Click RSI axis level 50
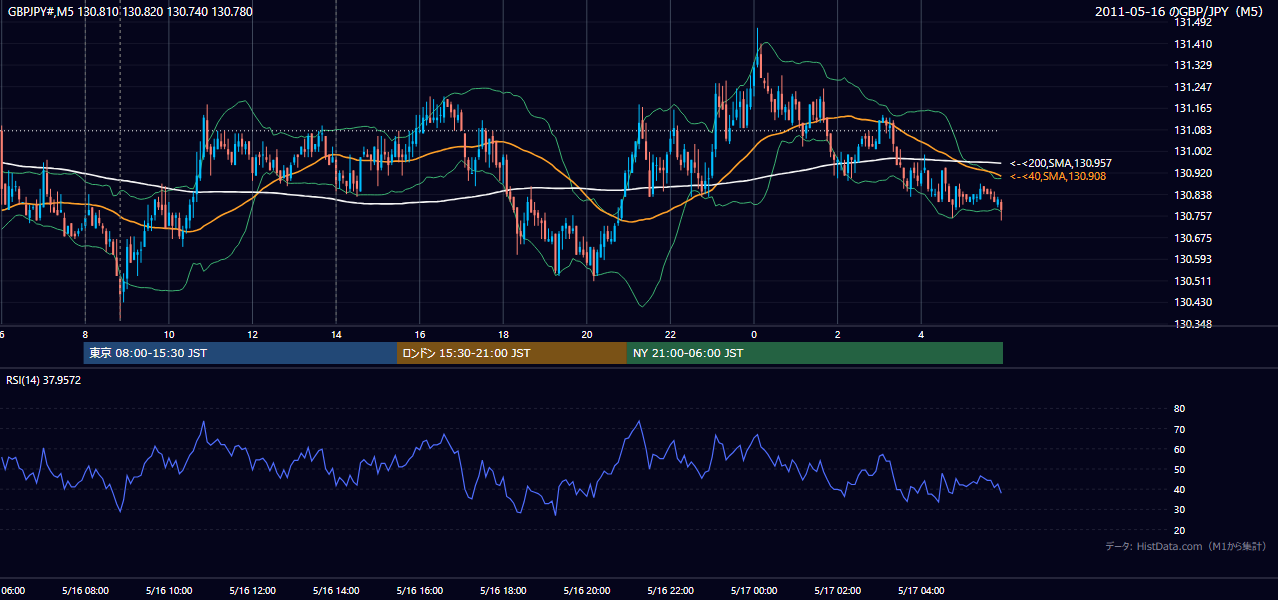Screen dimensions: 1278x600 [1180, 469]
